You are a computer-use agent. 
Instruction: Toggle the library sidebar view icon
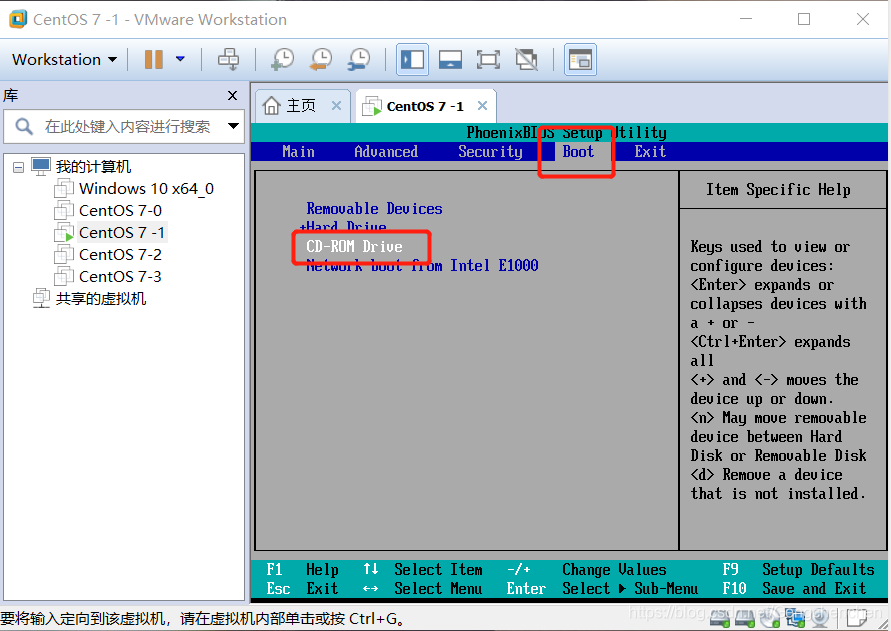413,59
